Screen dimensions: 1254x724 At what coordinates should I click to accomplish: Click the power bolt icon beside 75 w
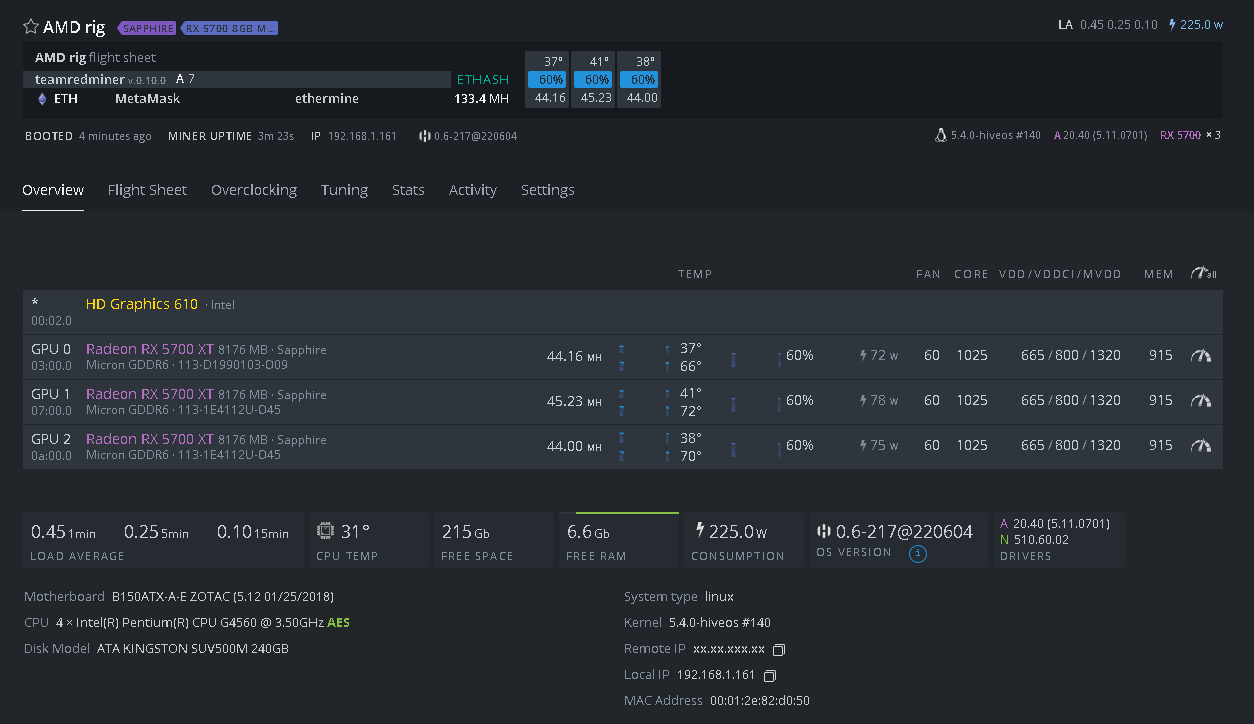[x=864, y=445]
